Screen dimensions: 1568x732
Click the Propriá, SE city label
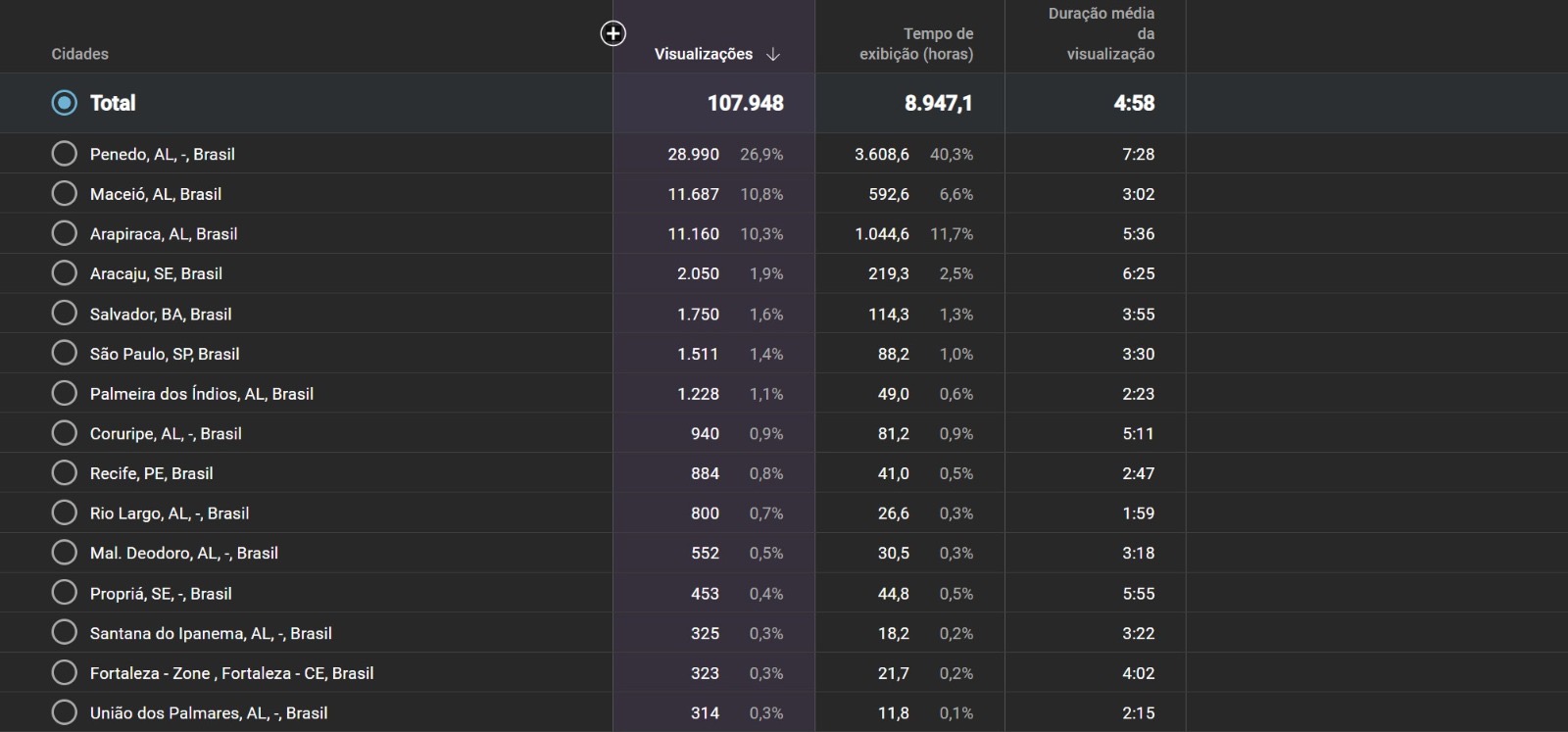161,594
